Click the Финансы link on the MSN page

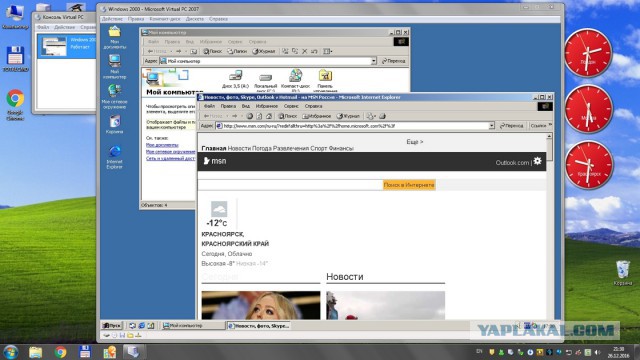tap(341, 149)
